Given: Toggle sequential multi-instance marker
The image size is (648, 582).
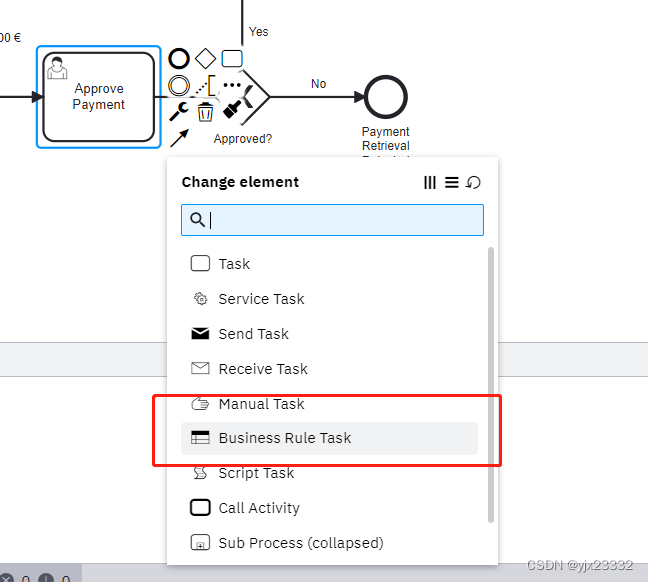Looking at the screenshot, I should [x=452, y=182].
